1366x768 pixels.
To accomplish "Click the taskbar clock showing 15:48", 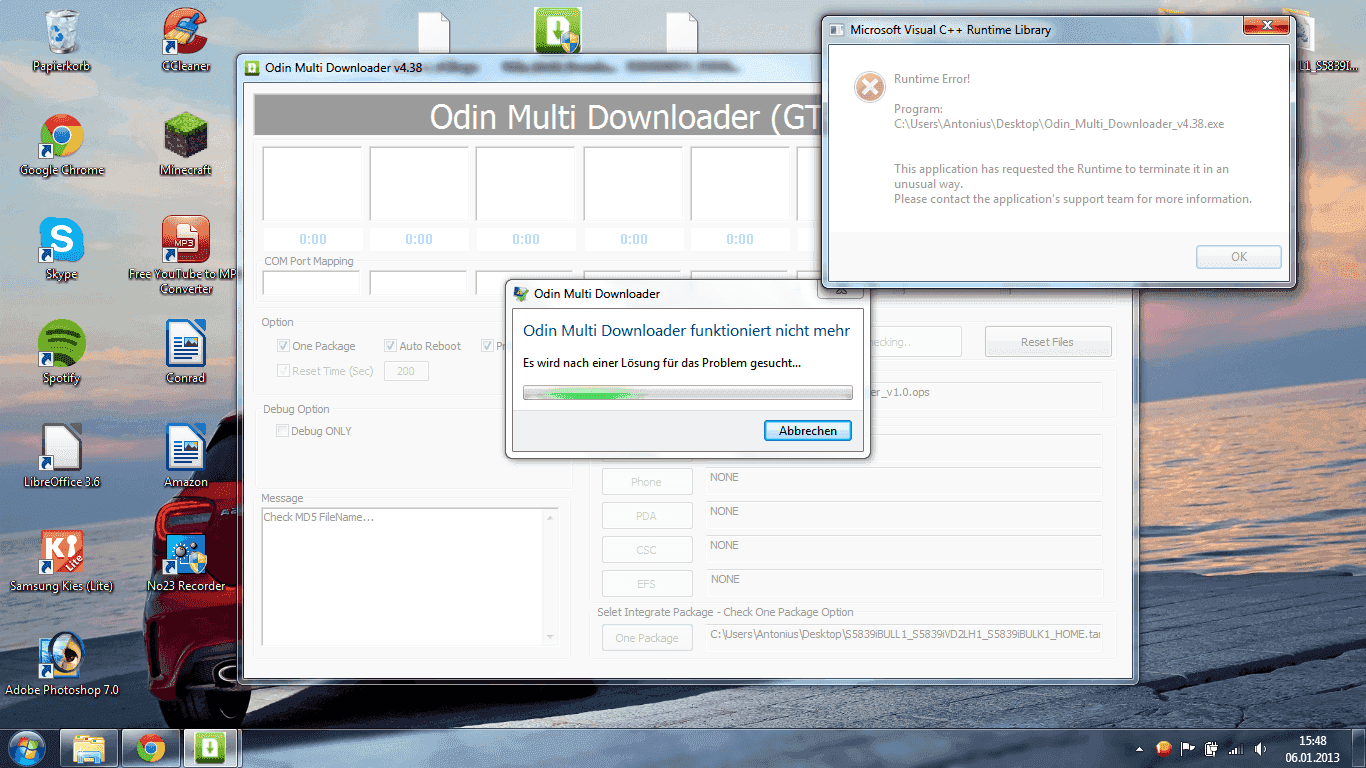I will click(1312, 749).
